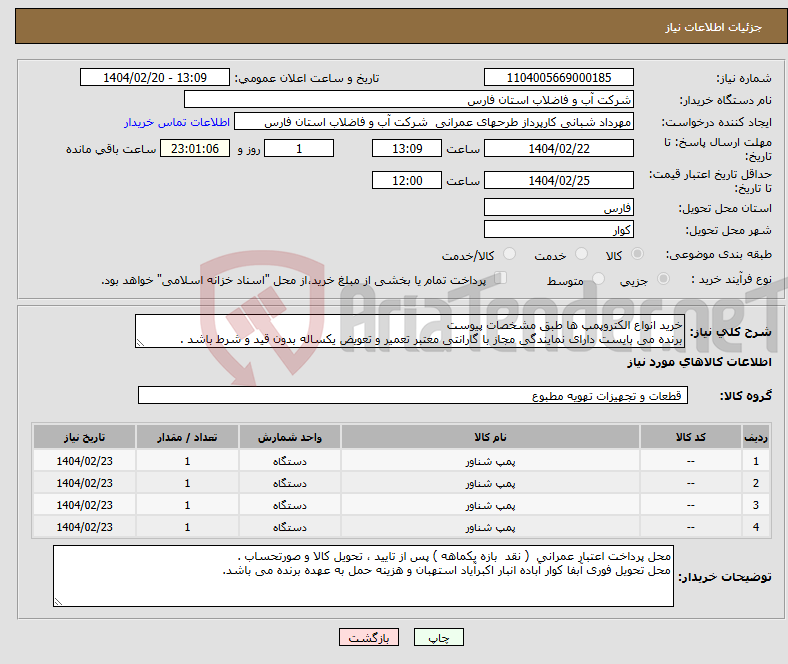
Task: Click the response deadline date 1404/02/22
Action: coord(558,148)
